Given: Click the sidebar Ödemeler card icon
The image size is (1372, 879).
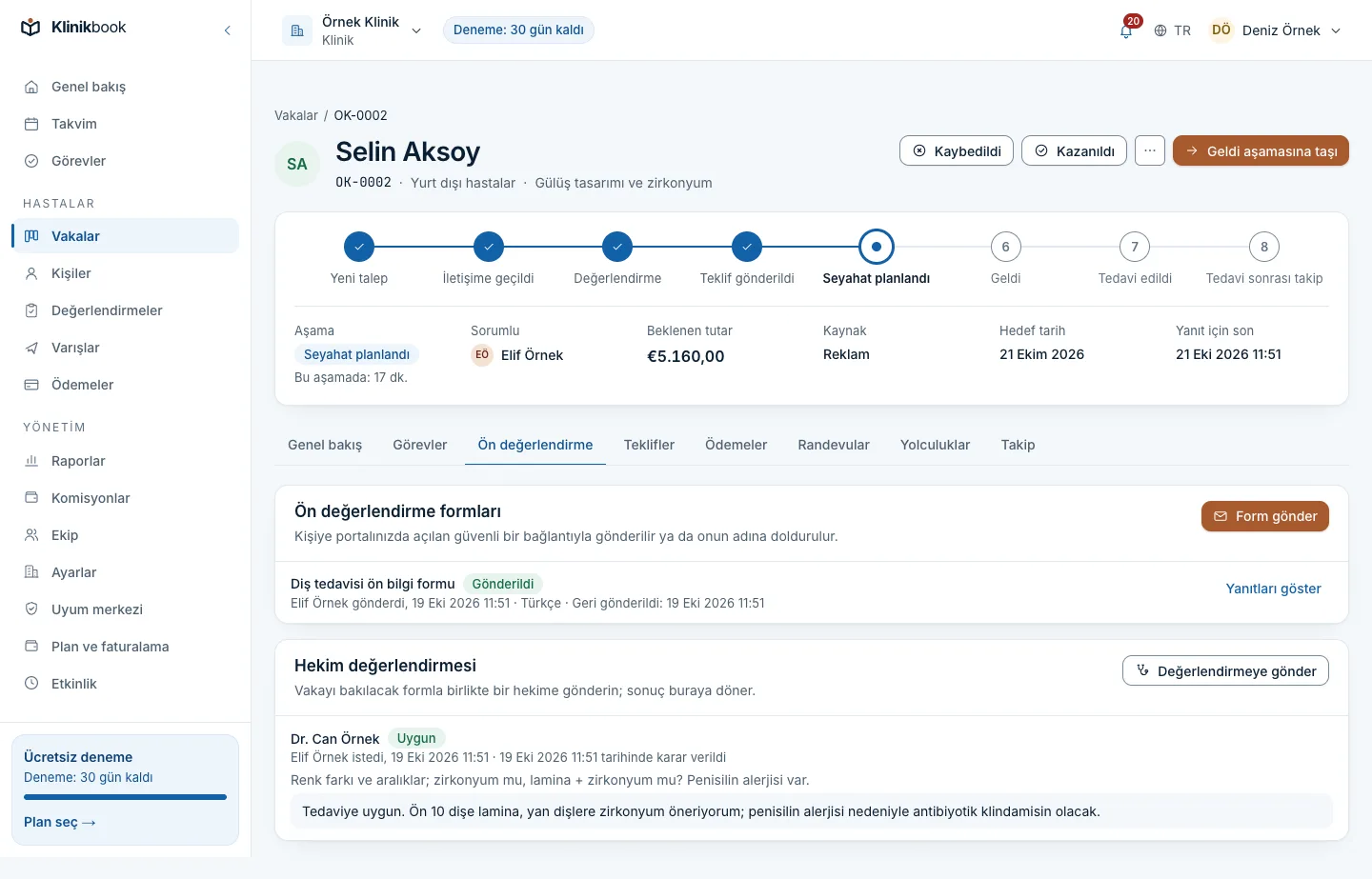Looking at the screenshot, I should [31, 385].
